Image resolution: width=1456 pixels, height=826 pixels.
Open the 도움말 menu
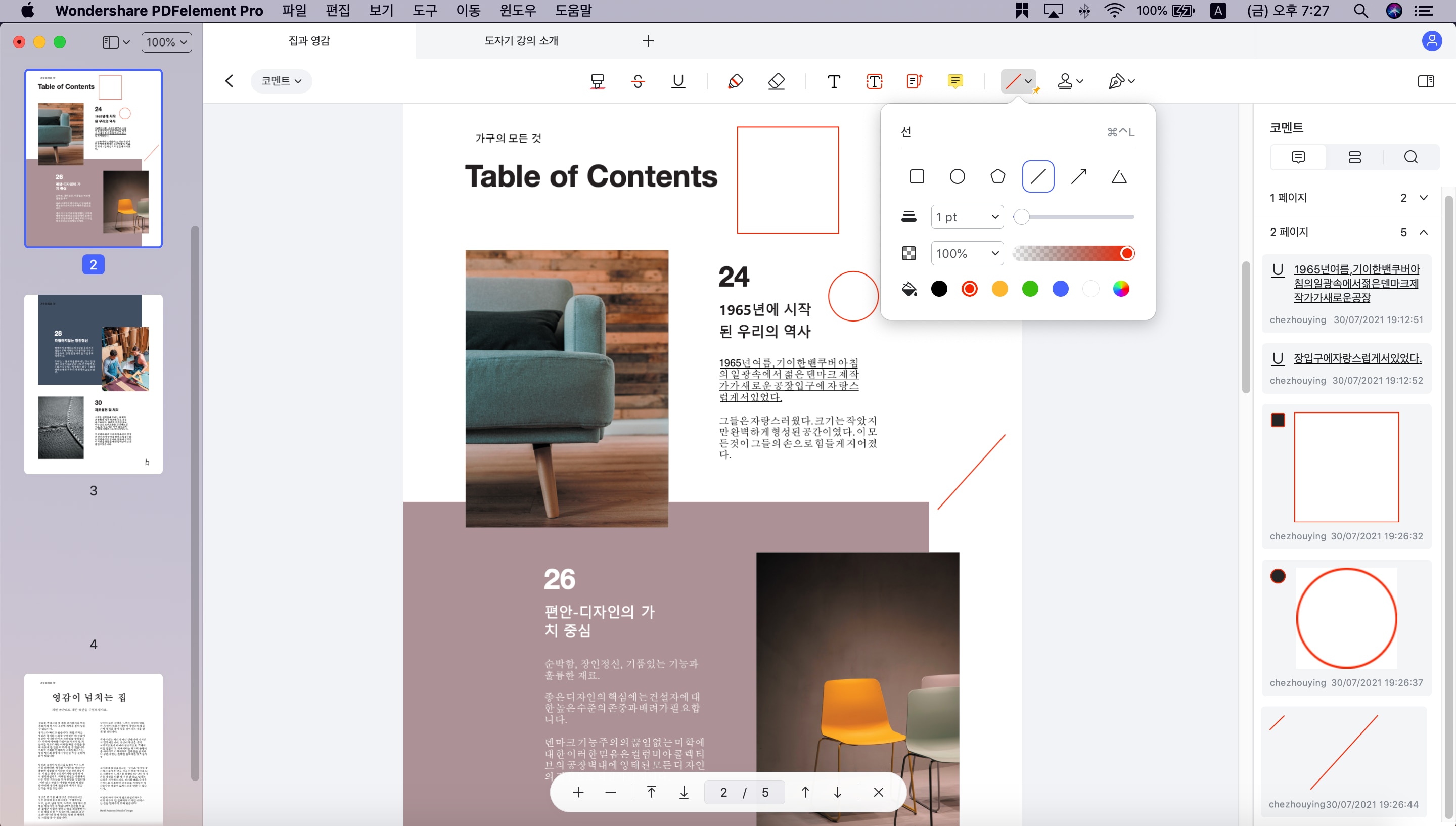coord(573,10)
